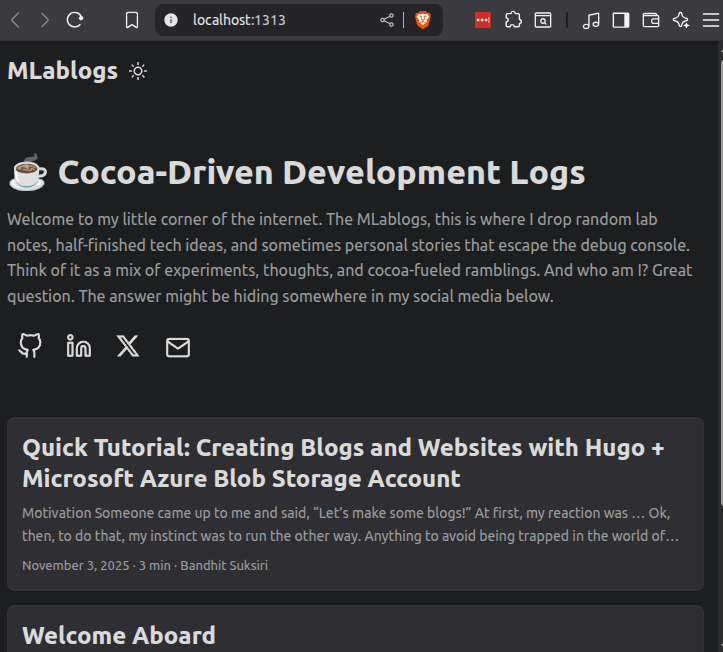
Task: Bookmark this page using the bookmark icon
Action: (132, 20)
